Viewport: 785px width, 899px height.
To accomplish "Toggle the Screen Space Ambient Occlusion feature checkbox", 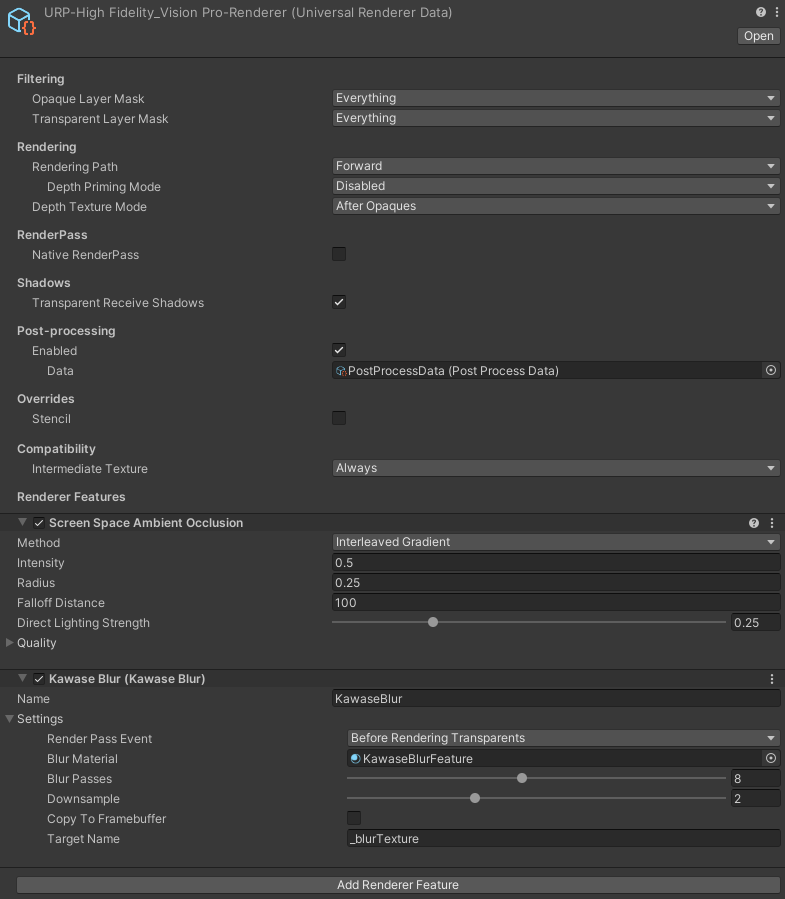I will (37, 522).
